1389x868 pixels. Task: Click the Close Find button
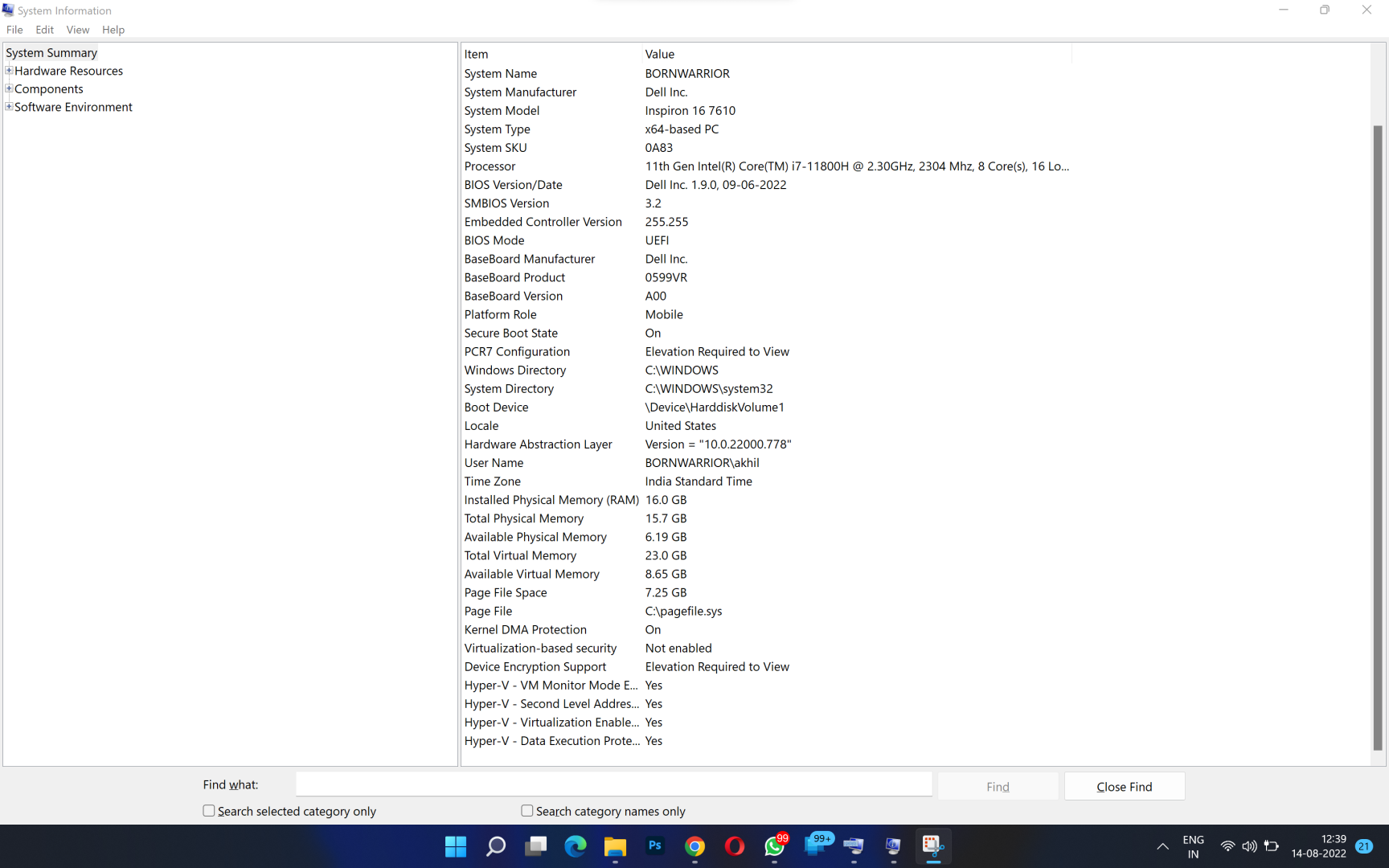click(1125, 787)
